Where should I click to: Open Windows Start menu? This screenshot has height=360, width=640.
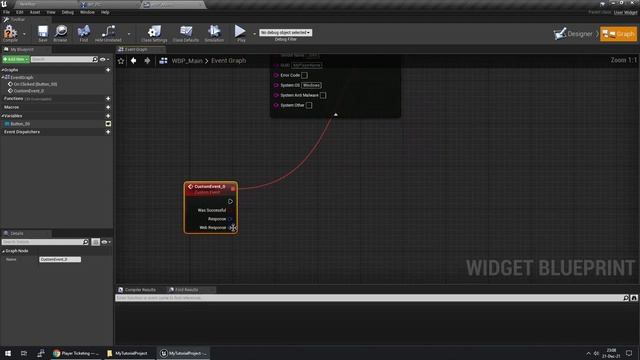8,353
